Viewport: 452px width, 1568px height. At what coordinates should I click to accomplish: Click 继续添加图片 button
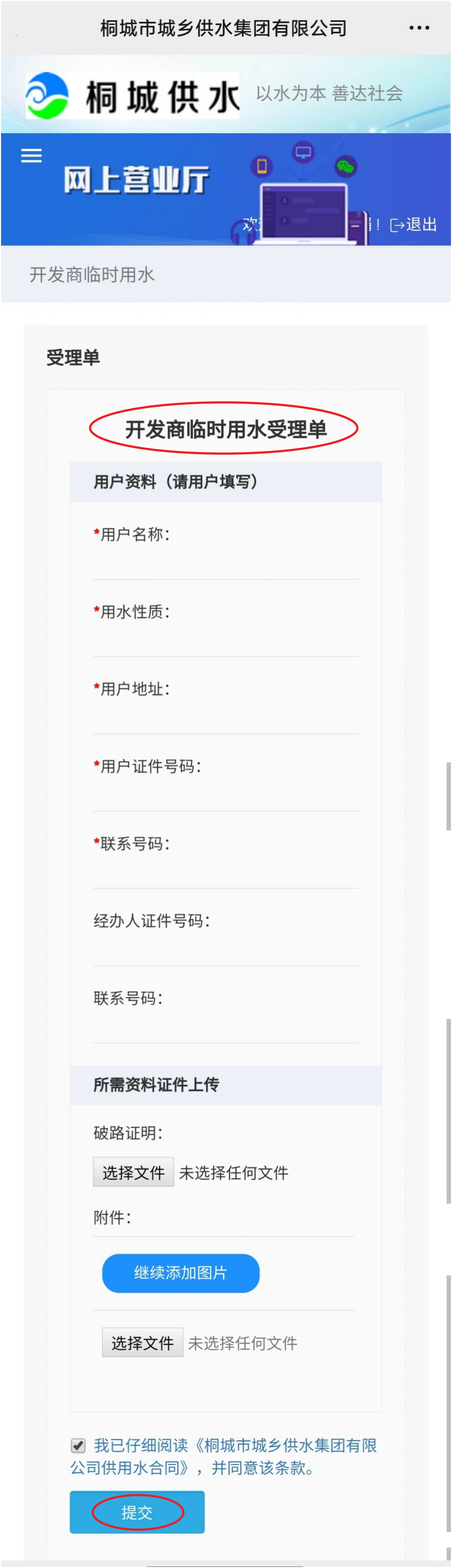180,1273
